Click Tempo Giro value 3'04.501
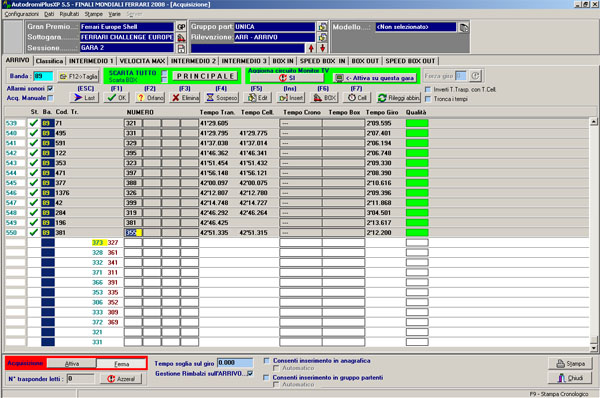Screen dimensions: 600x398 379,213
